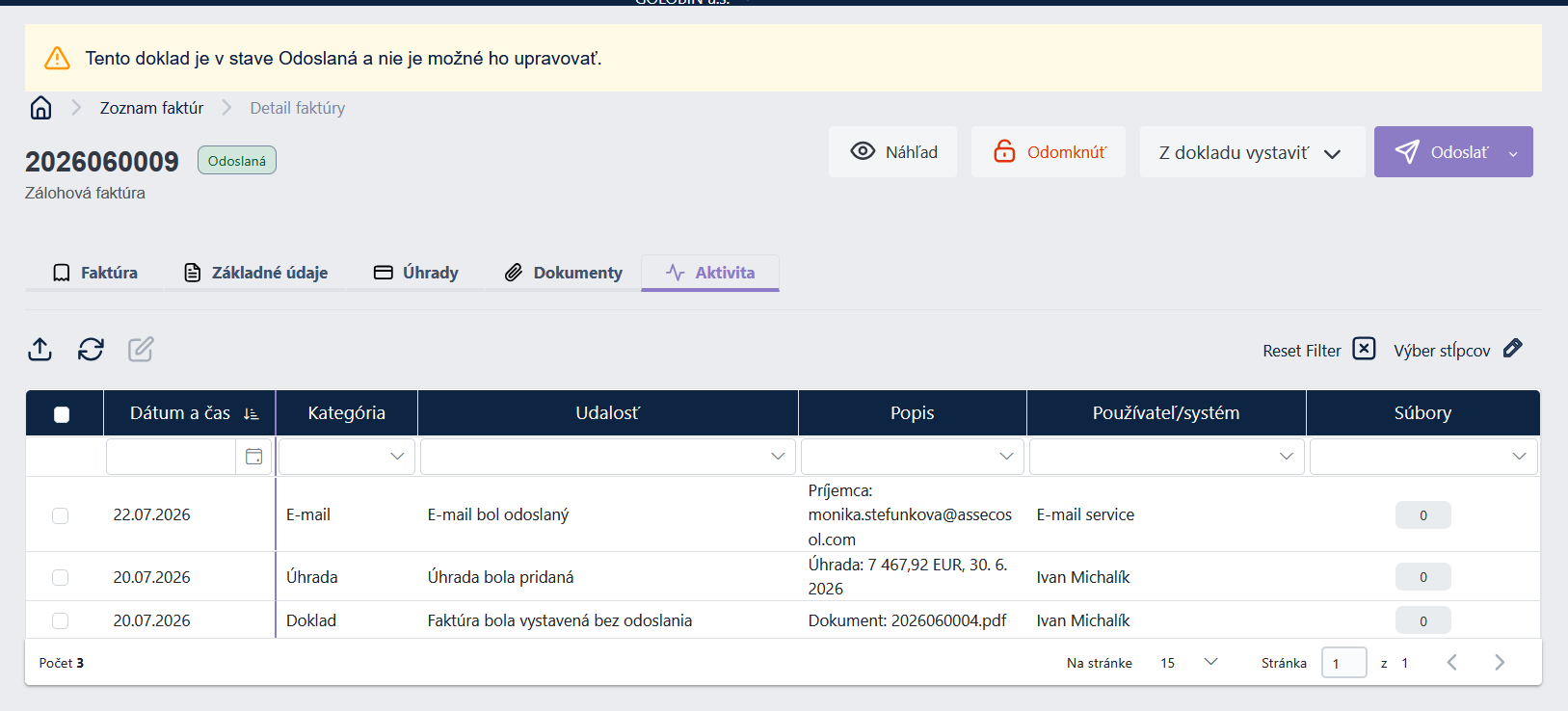The image size is (1568, 711).
Task: Click the Náhľad preview button
Action: click(893, 152)
